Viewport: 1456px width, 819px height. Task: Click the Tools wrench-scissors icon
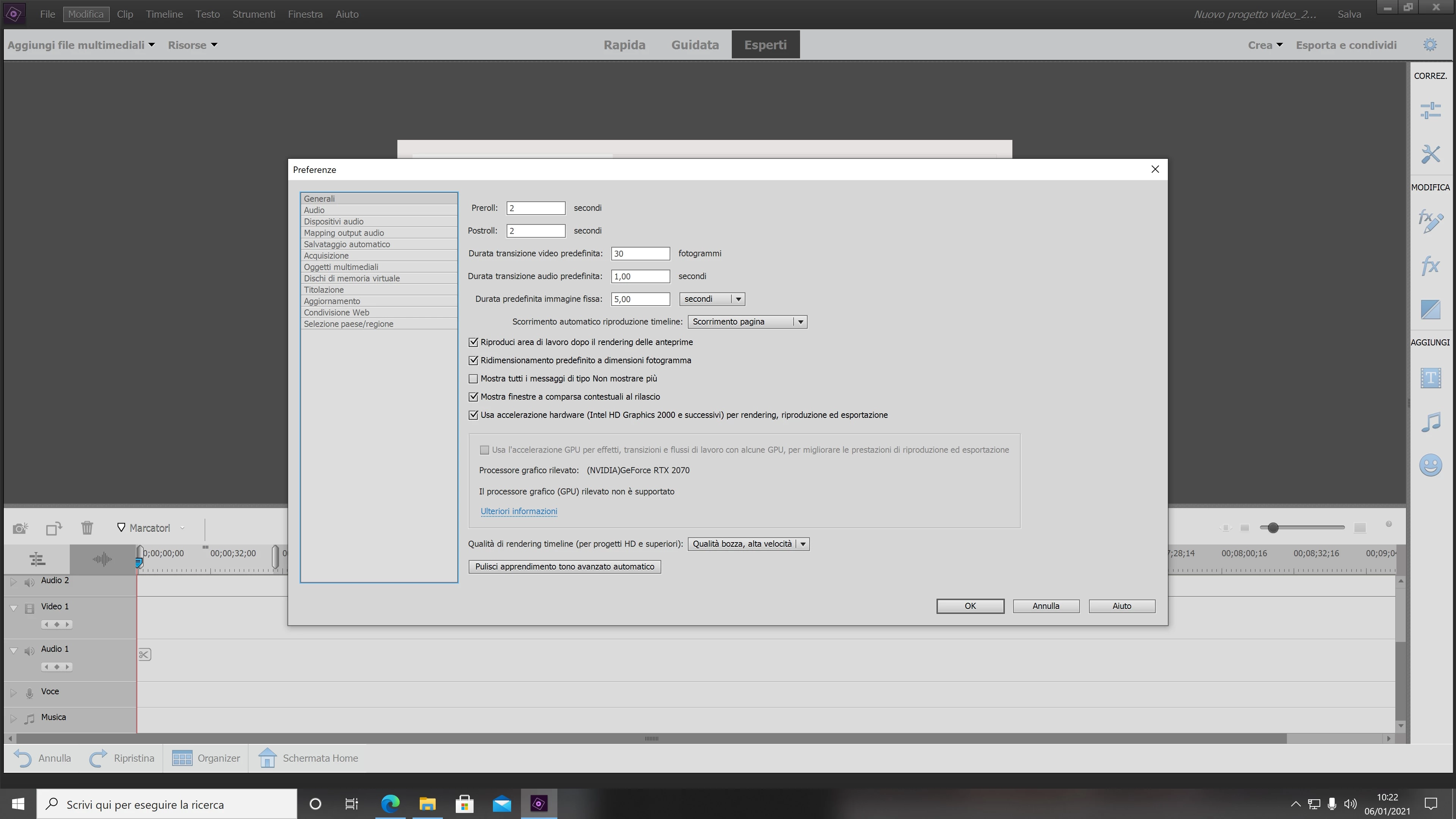pyautogui.click(x=1430, y=154)
